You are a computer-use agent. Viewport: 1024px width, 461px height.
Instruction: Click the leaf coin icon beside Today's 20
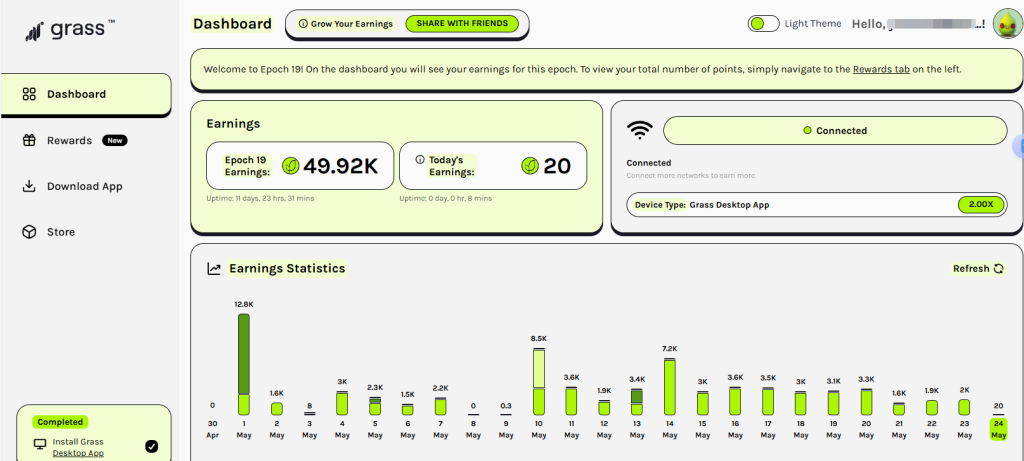(x=530, y=166)
